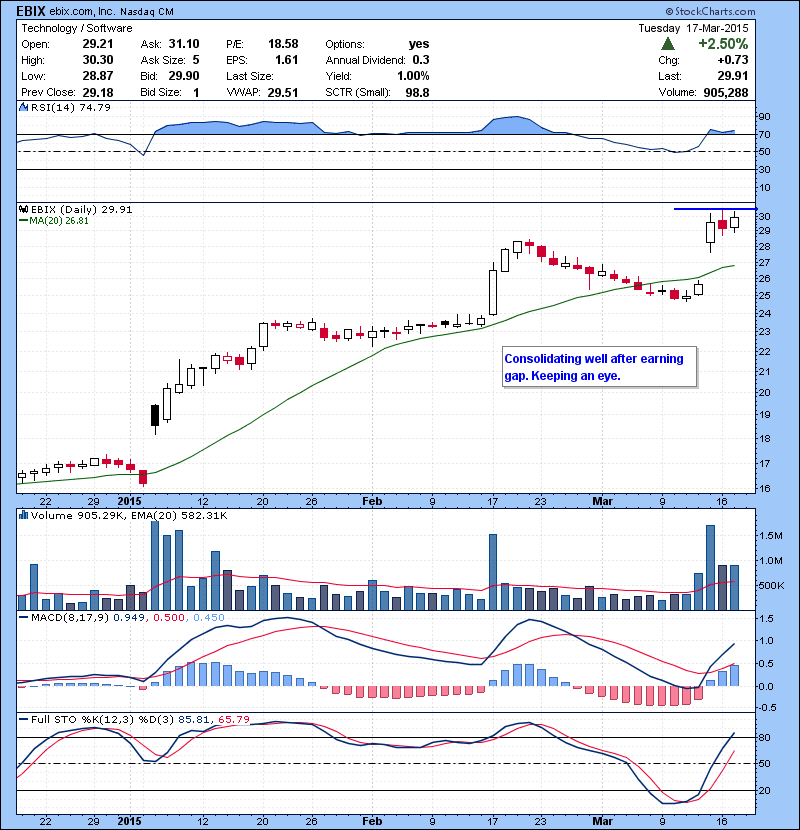This screenshot has height=830, width=800.
Task: Click the 27 price axis label
Action: coord(765,263)
